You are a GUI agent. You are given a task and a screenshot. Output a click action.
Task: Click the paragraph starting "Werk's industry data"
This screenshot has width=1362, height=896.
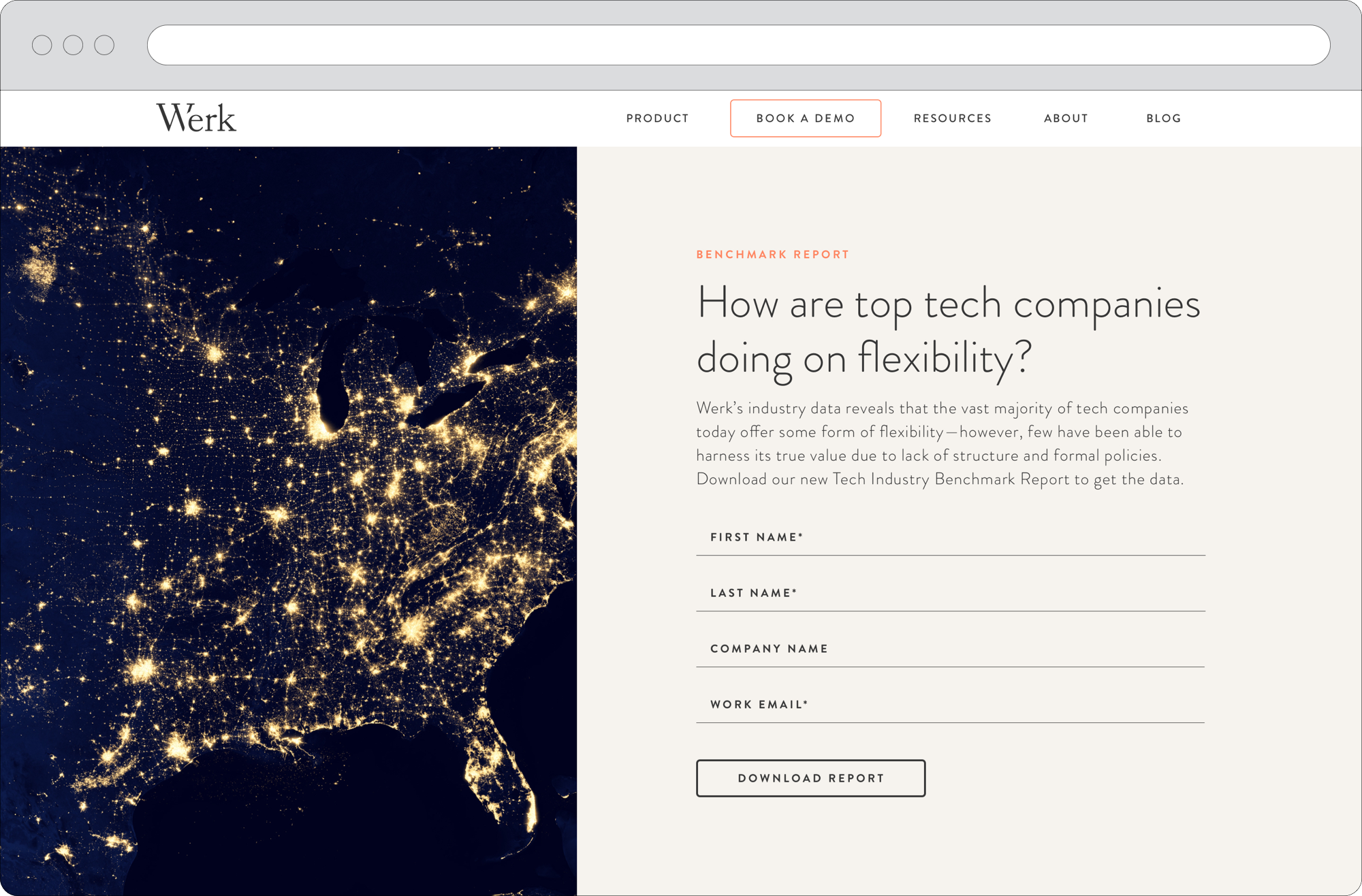(x=942, y=444)
